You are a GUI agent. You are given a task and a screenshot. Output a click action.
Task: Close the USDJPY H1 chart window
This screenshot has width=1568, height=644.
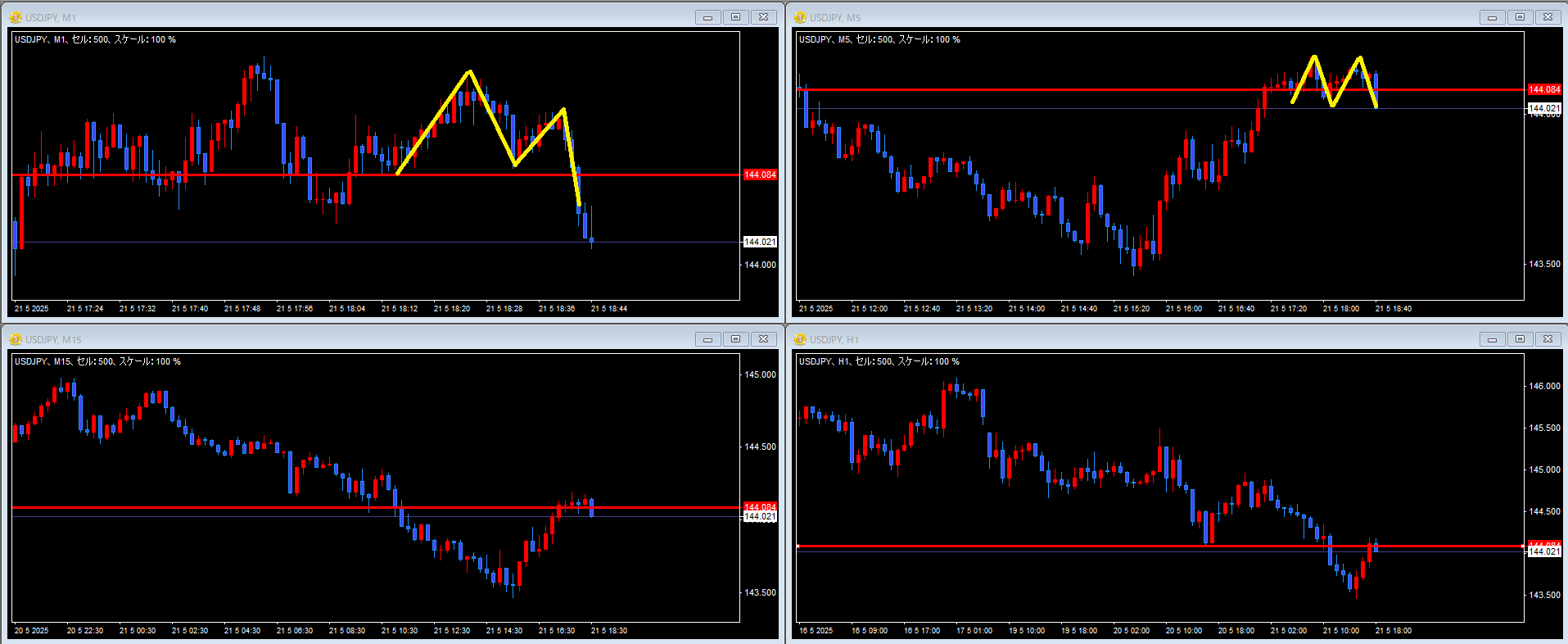[1548, 339]
